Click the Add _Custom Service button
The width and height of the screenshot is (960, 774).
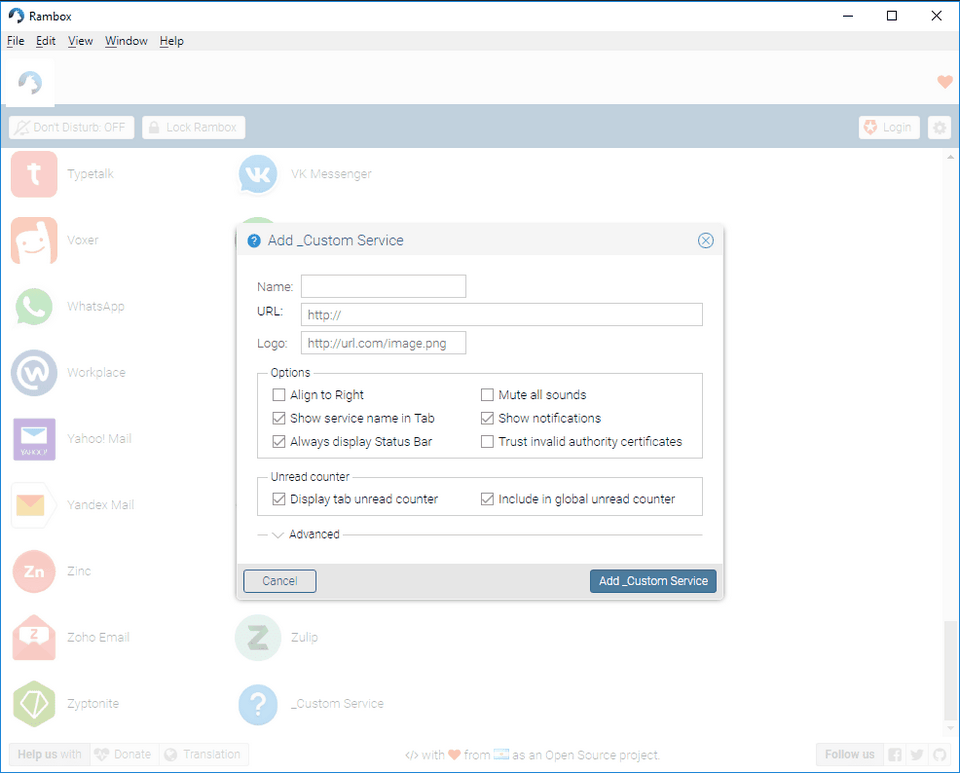click(653, 581)
